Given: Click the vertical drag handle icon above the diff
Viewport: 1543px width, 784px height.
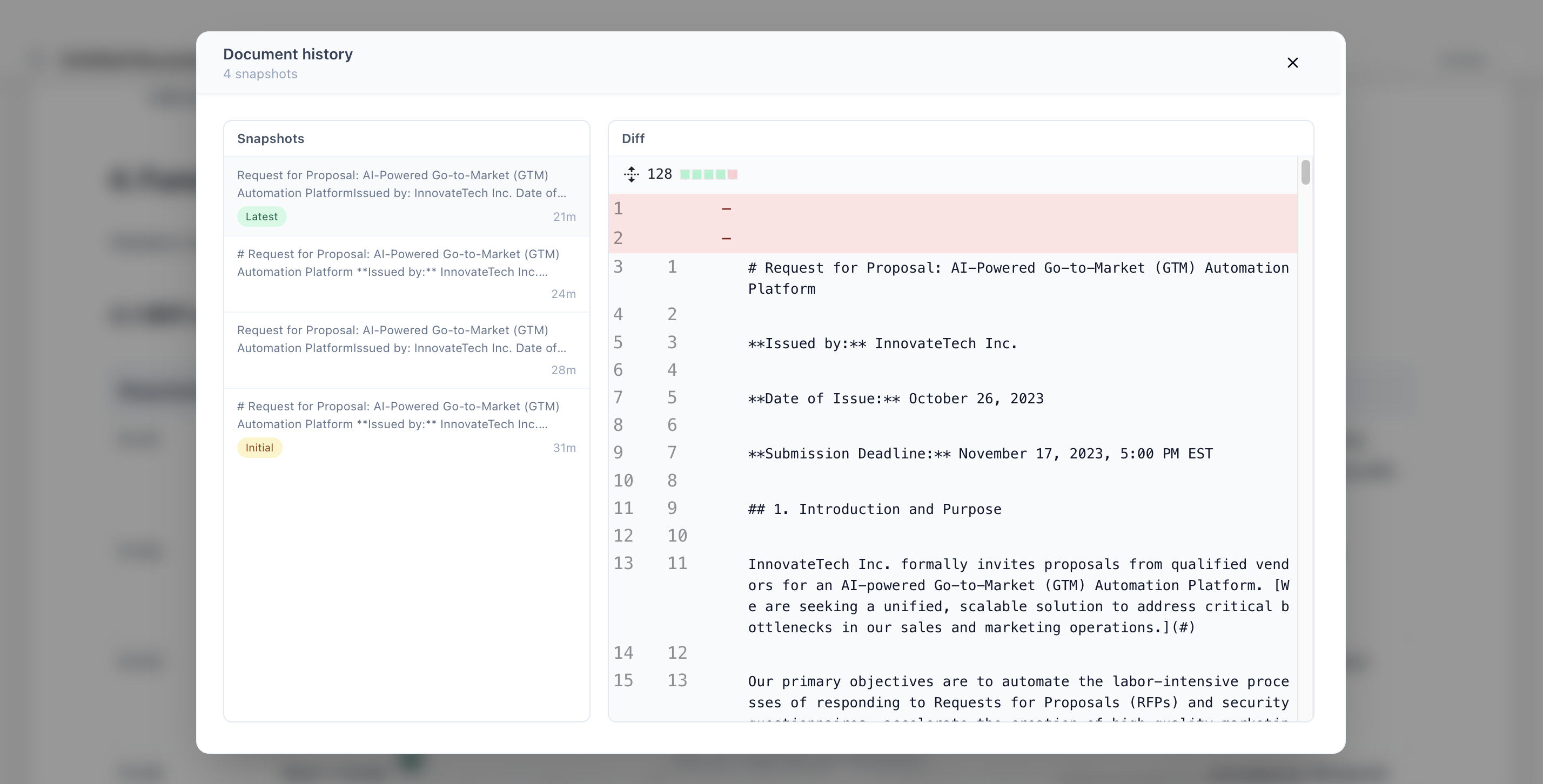Looking at the screenshot, I should [x=632, y=174].
